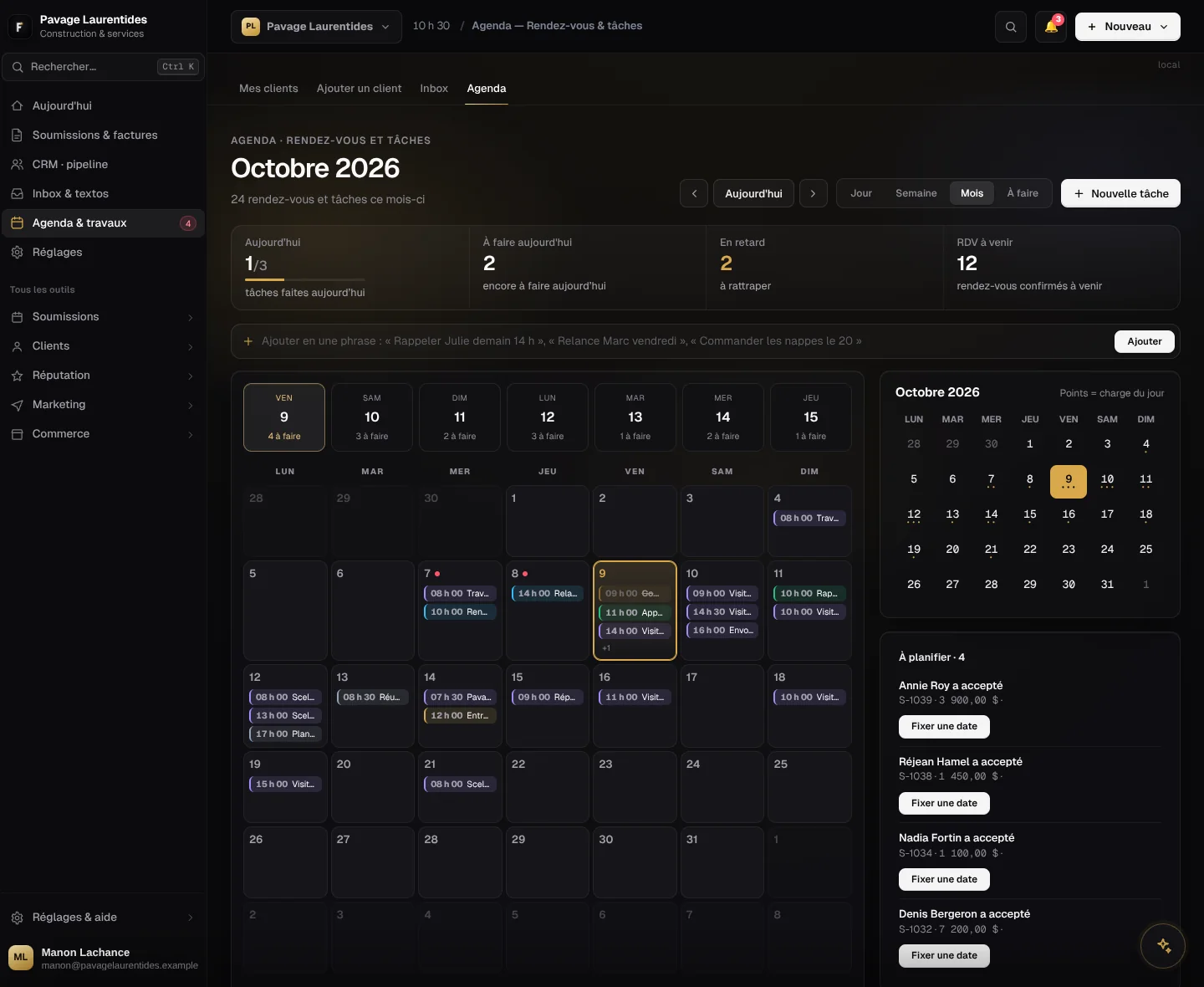Screen dimensions: 1204x987
Task: Open the Pavage Laurentides workspace dropdown
Action: pyautogui.click(x=316, y=27)
